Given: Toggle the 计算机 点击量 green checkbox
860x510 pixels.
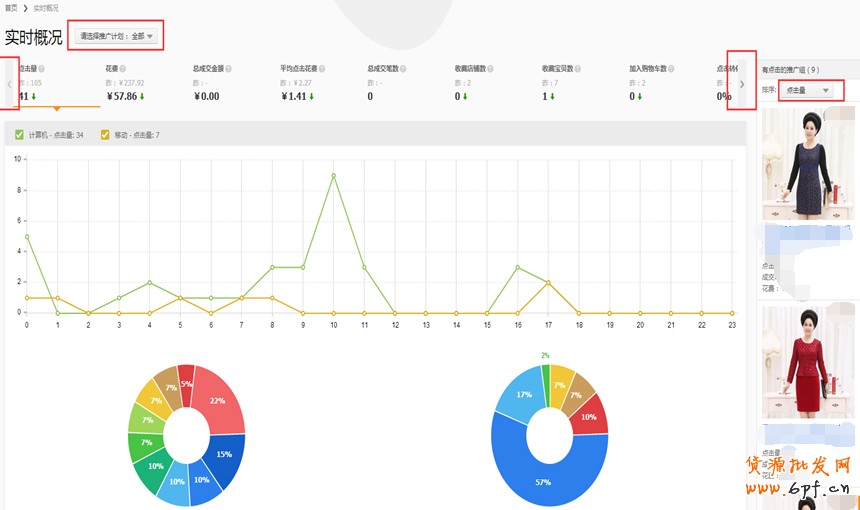Looking at the screenshot, I should pyautogui.click(x=19, y=134).
